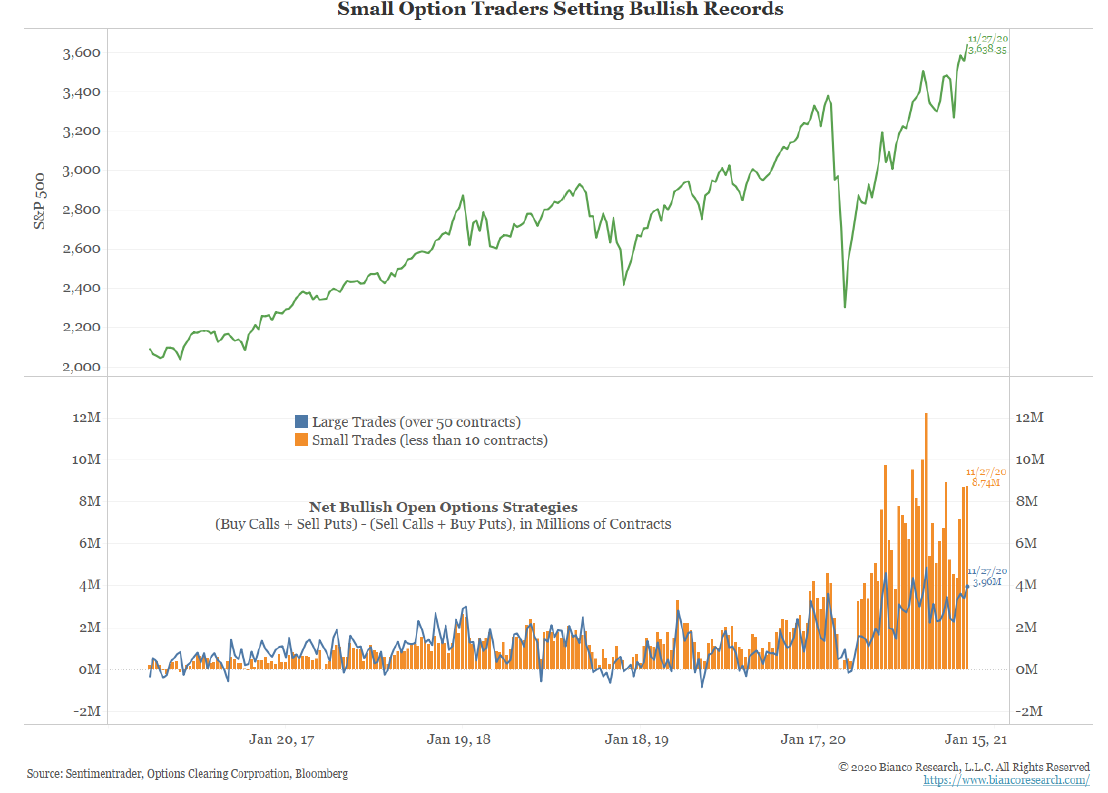Click the Source: Sentimentrader attribution text
Screen dimensions: 1108x793
point(187,773)
